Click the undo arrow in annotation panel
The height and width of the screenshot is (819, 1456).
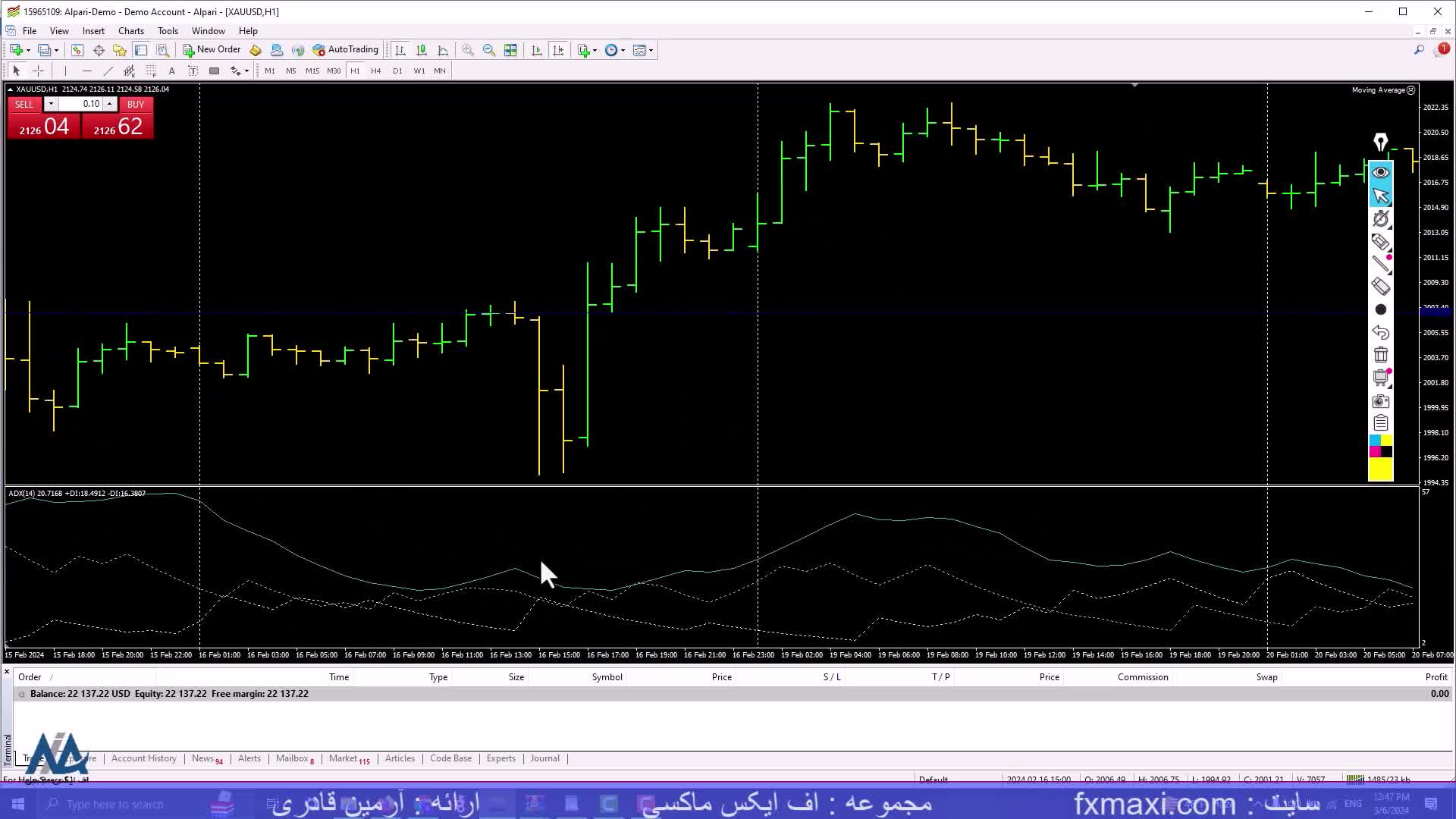pos(1380,332)
